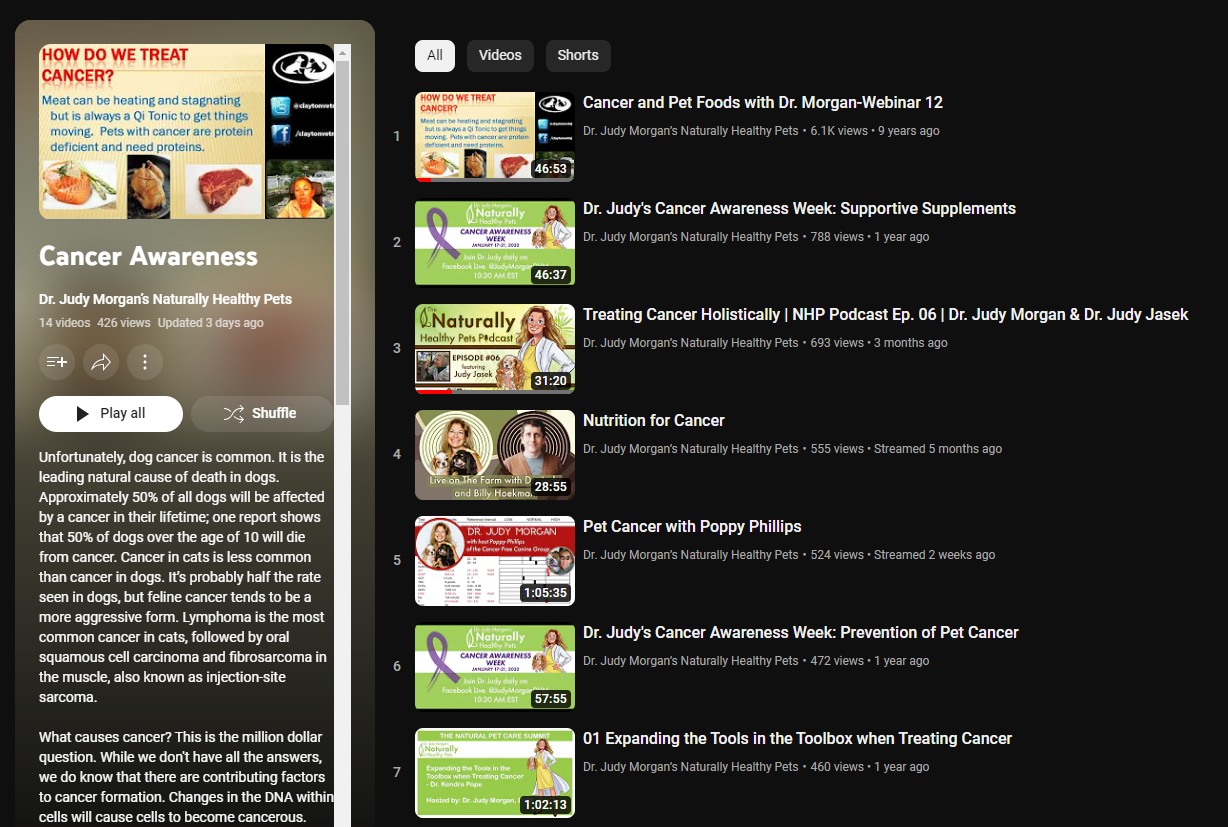
Task: Open title 01 Expanding the Tools in the Toolbox
Action: pos(797,739)
